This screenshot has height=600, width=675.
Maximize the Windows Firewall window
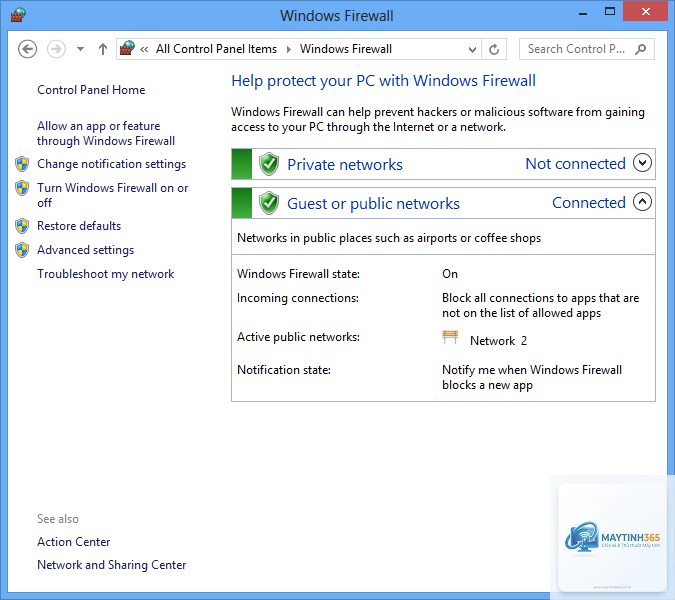coord(610,11)
